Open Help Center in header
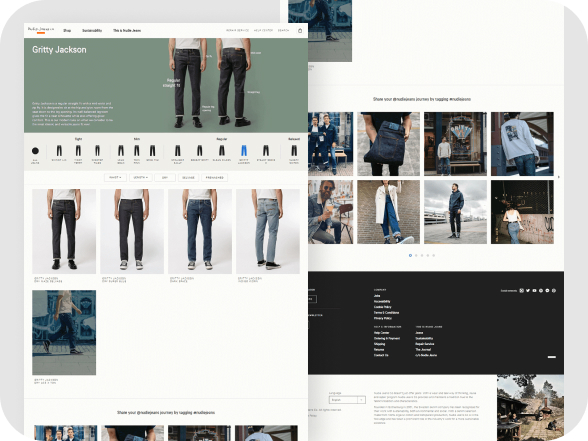 click(x=263, y=30)
